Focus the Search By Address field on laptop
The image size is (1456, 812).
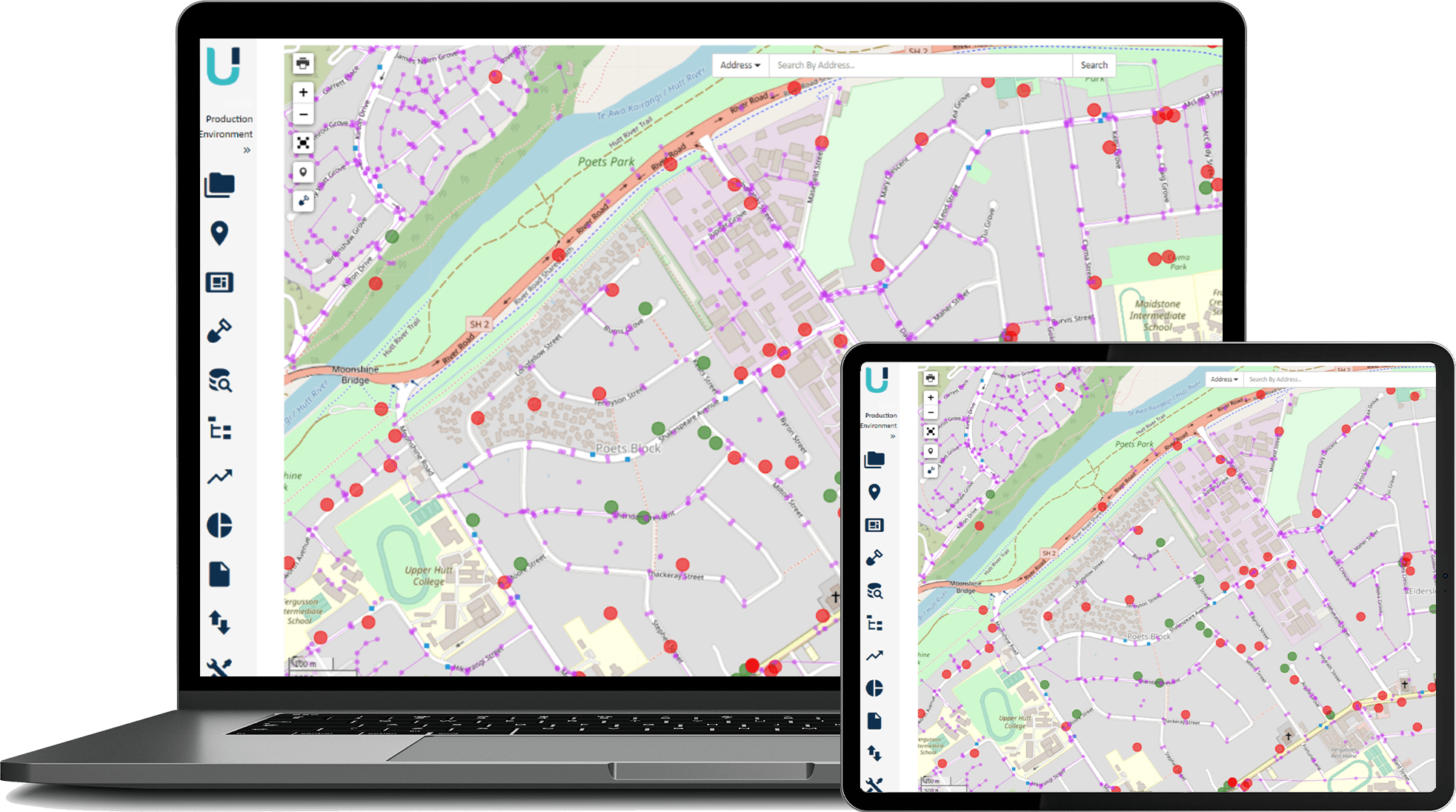coord(919,65)
